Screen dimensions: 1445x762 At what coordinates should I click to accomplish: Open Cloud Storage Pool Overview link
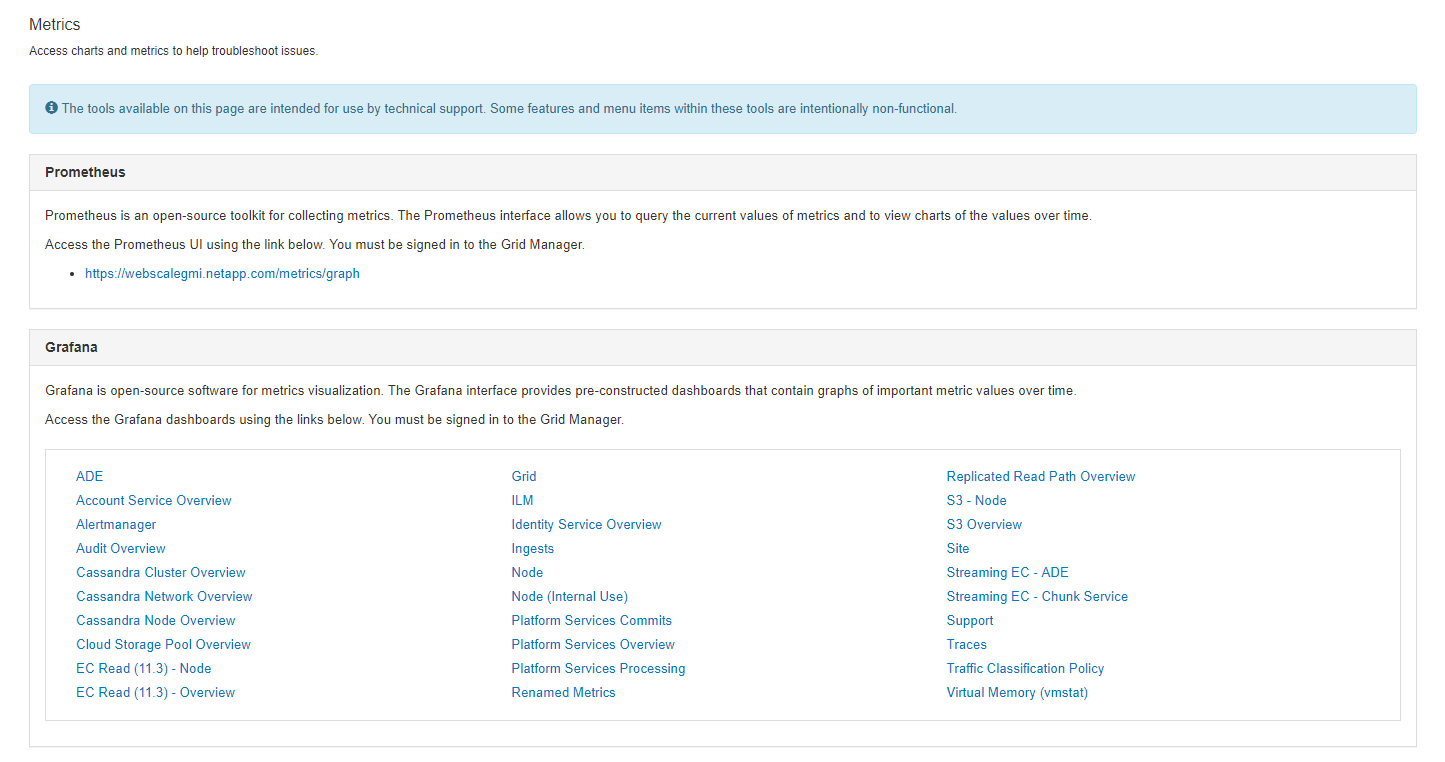pos(164,644)
